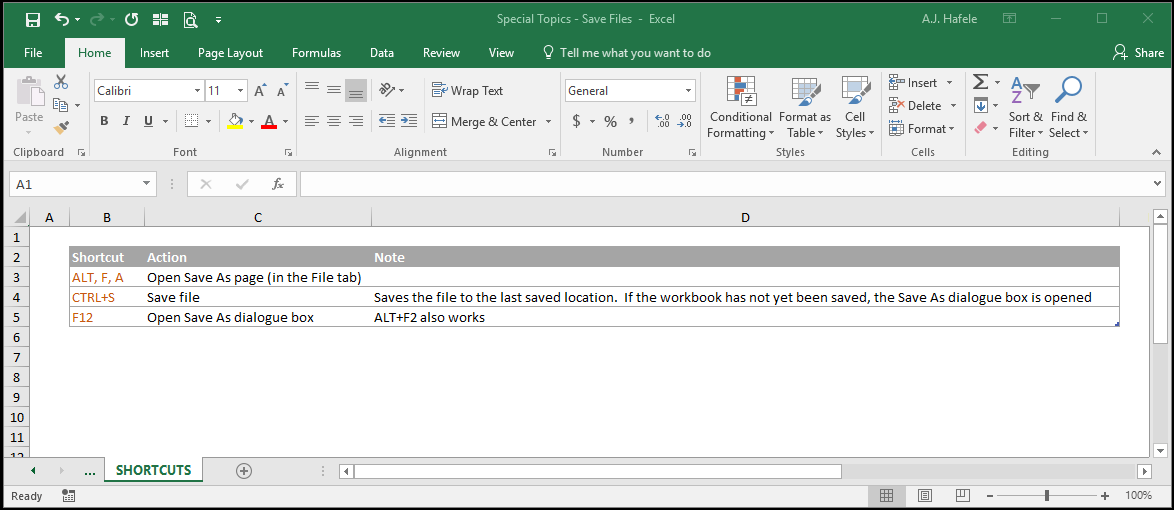
Task: Click the Copy icon in the Clipboard group
Action: point(60,105)
